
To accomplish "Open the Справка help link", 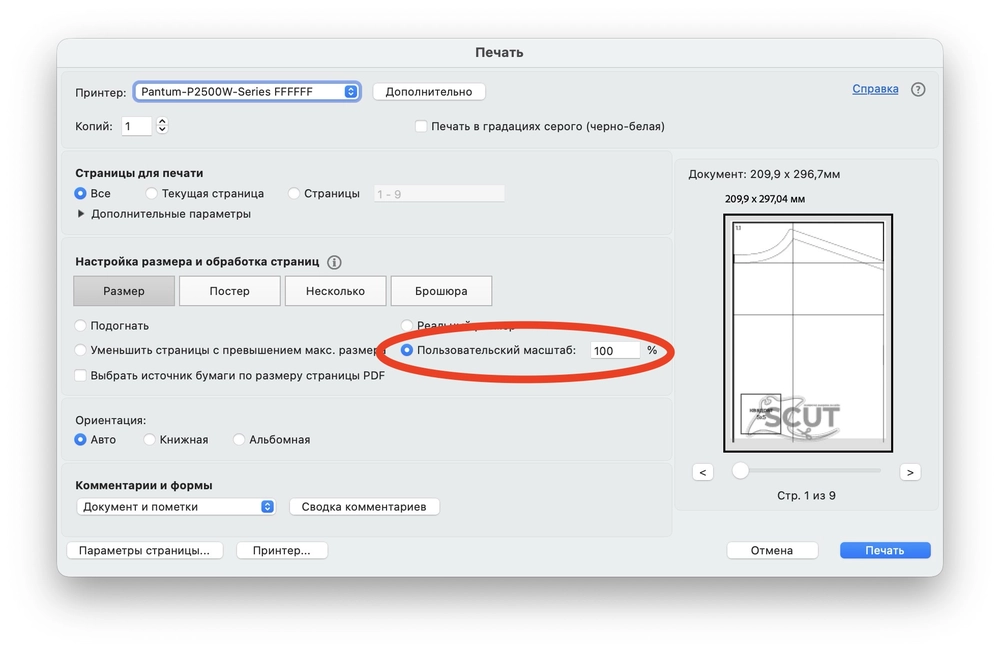I will 875,89.
